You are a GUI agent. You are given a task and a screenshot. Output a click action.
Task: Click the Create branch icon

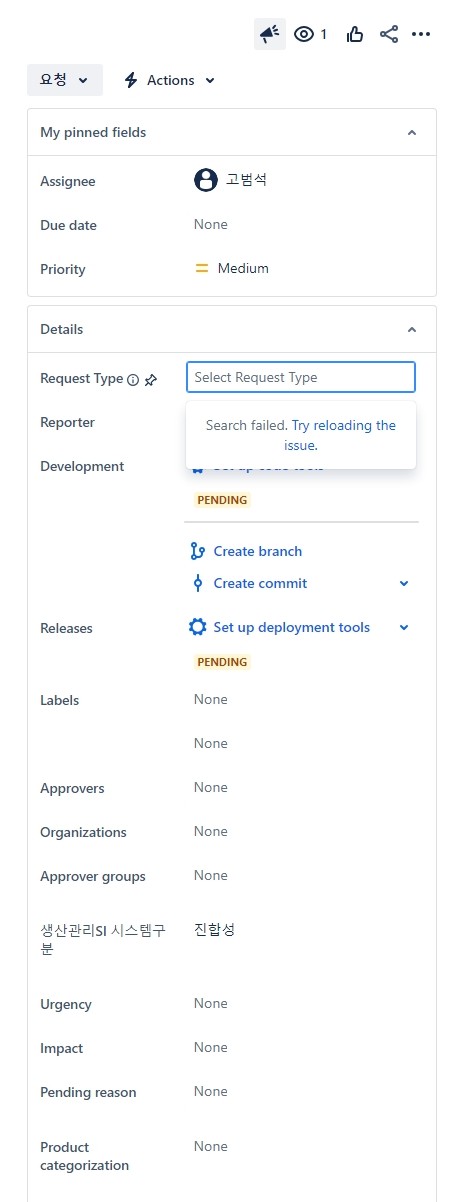(x=197, y=551)
